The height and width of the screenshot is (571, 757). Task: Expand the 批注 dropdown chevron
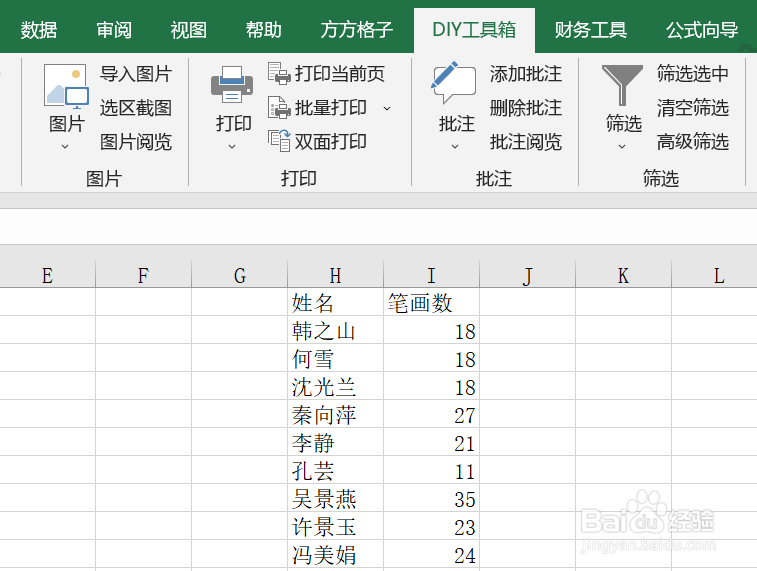click(x=455, y=146)
